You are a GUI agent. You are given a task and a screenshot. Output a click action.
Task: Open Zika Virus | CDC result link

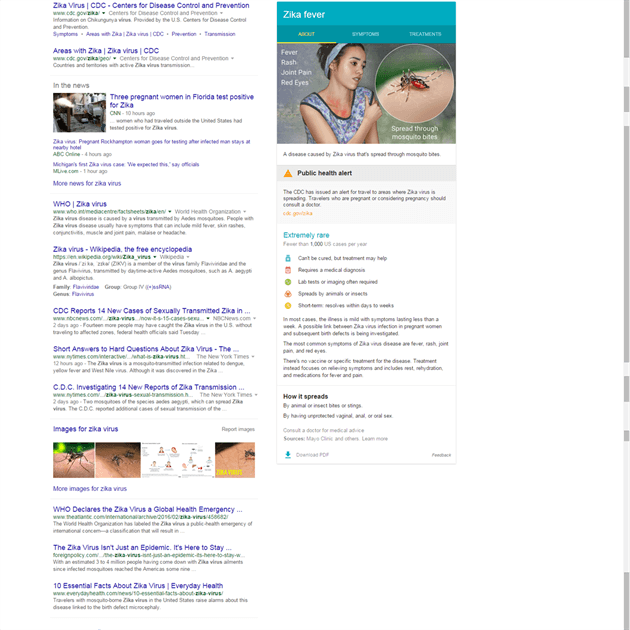(x=151, y=6)
